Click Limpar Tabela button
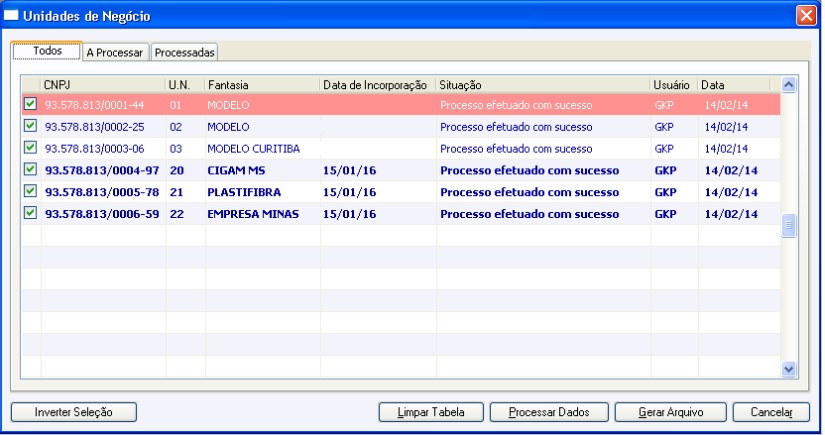 point(431,412)
